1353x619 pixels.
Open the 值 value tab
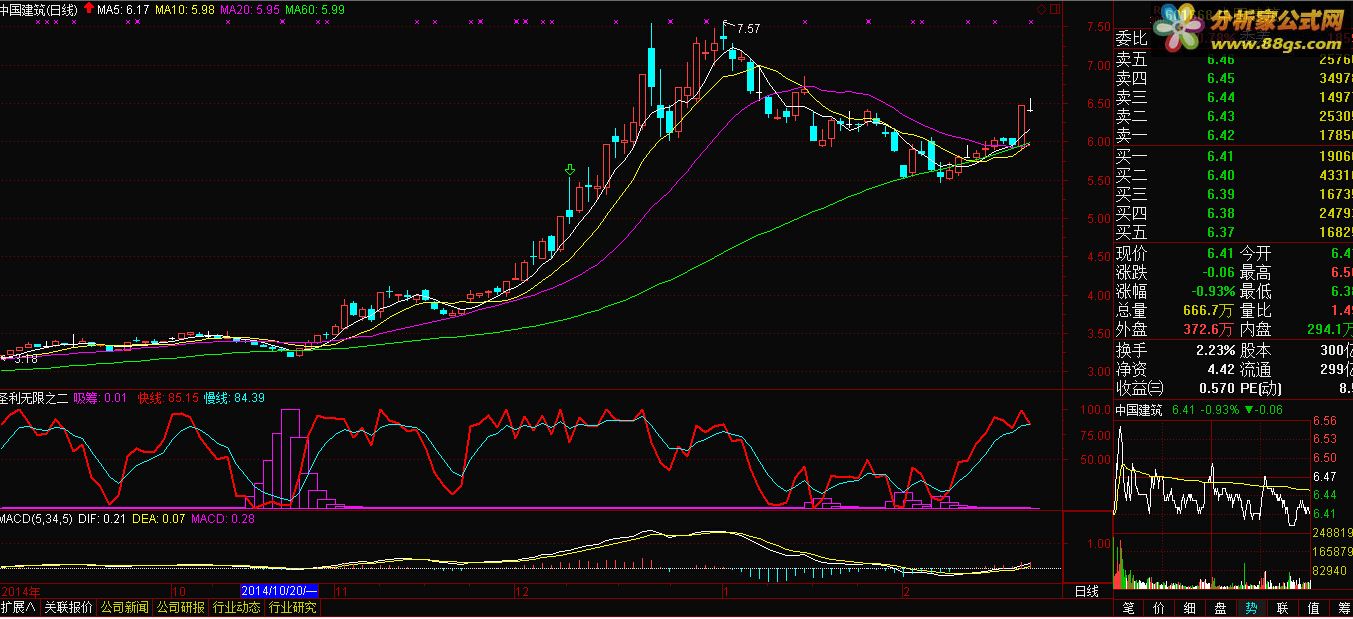(x=1313, y=608)
